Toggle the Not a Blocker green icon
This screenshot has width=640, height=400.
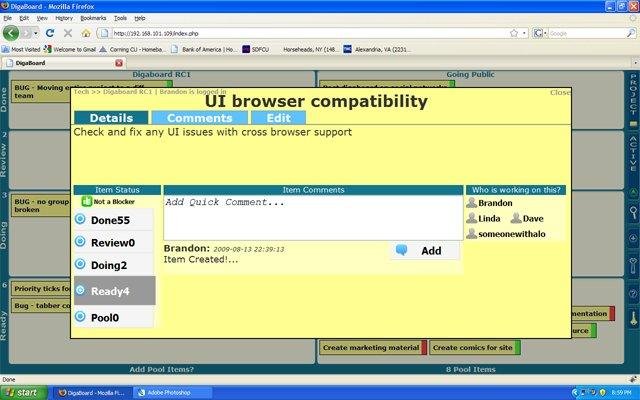click(87, 201)
